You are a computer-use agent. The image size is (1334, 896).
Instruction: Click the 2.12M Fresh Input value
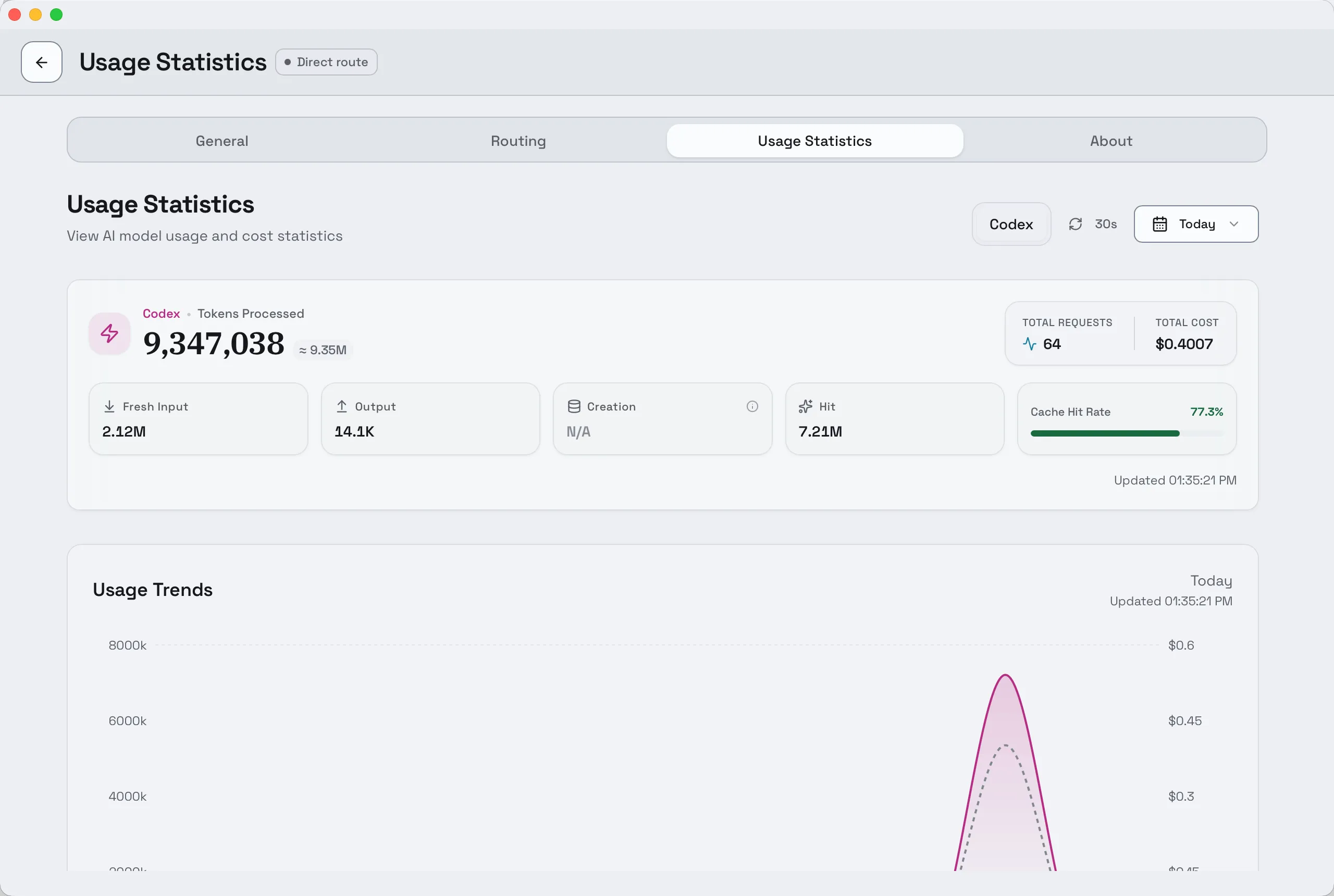point(124,431)
